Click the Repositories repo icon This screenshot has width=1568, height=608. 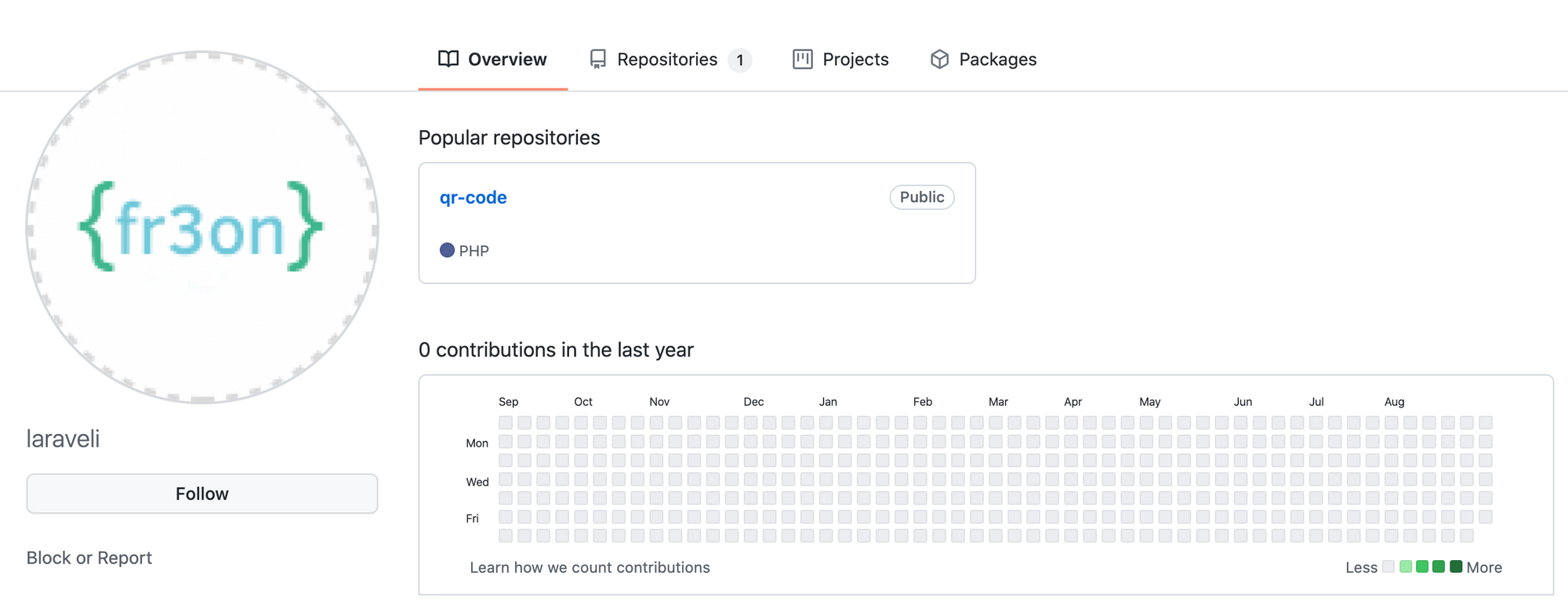tap(598, 60)
